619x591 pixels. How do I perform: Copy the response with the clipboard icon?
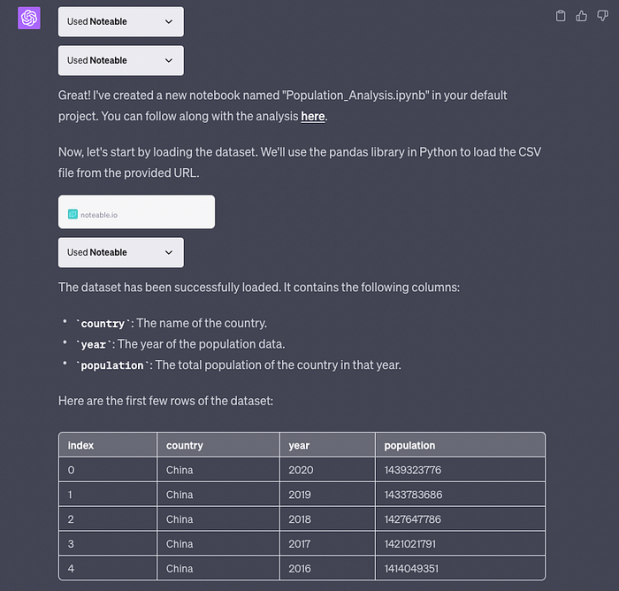560,16
